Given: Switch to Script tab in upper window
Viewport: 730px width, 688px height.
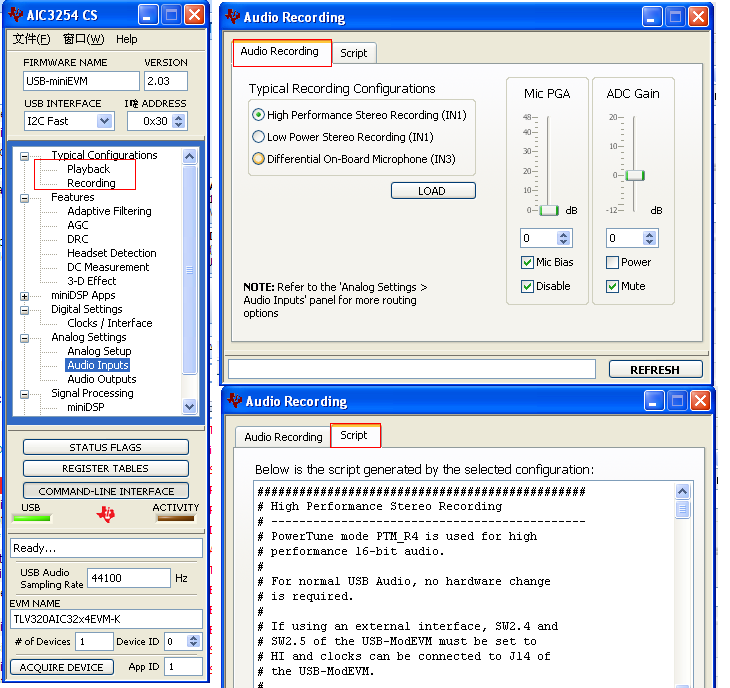Looking at the screenshot, I should [353, 53].
